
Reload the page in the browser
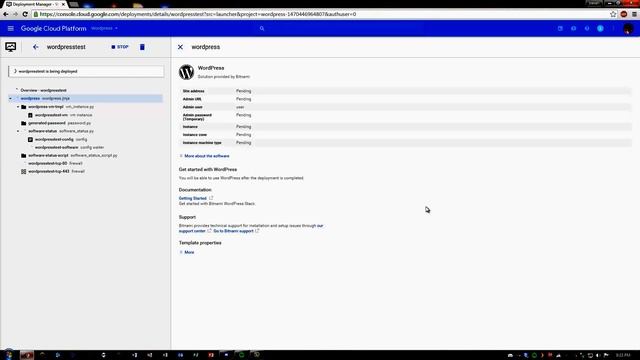[x=25, y=14]
